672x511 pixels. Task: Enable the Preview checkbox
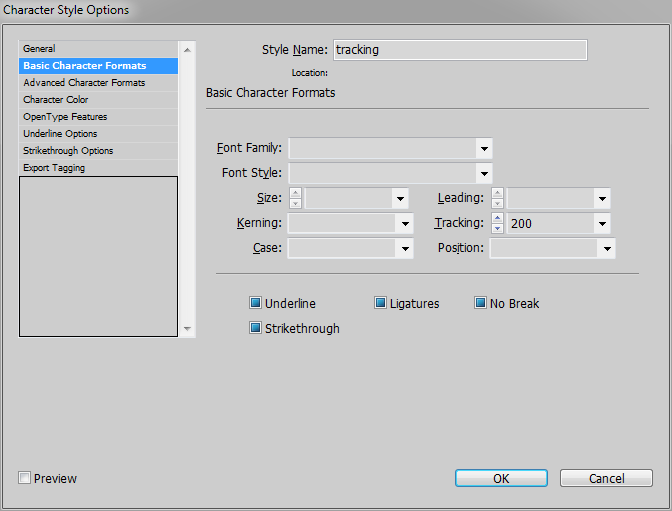click(25, 478)
